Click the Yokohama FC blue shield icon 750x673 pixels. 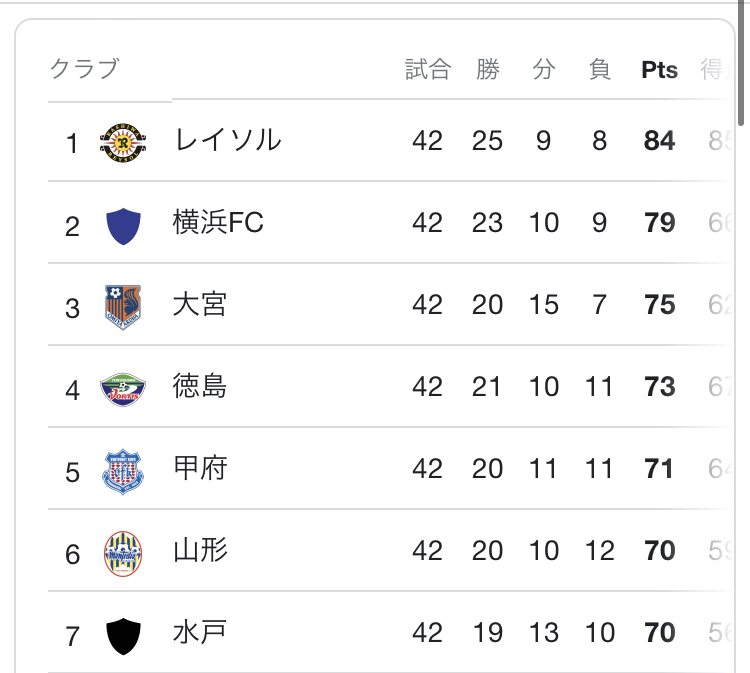click(123, 224)
